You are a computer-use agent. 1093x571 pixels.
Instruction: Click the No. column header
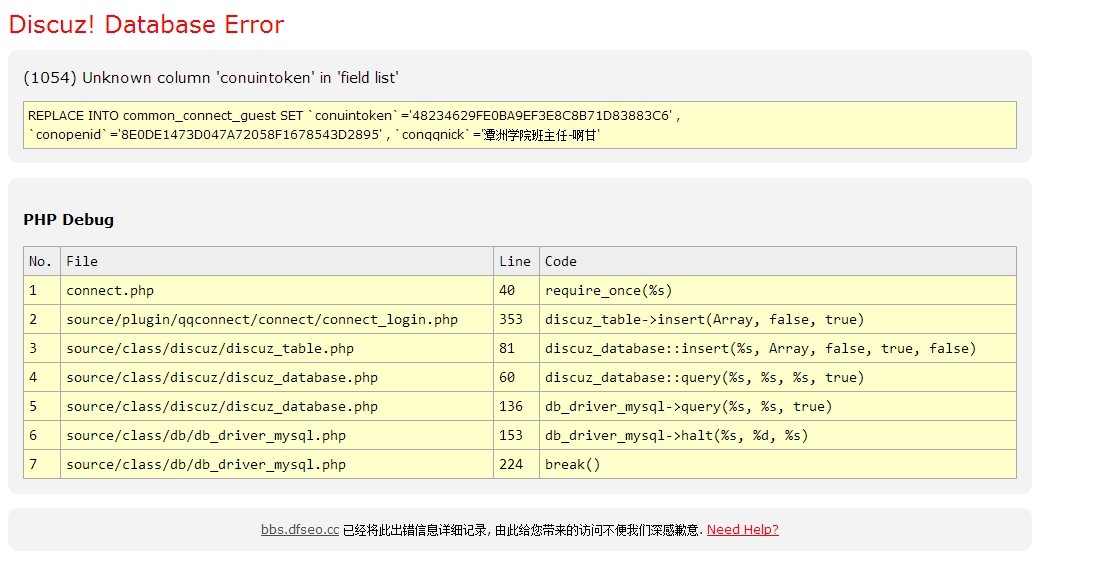point(41,262)
